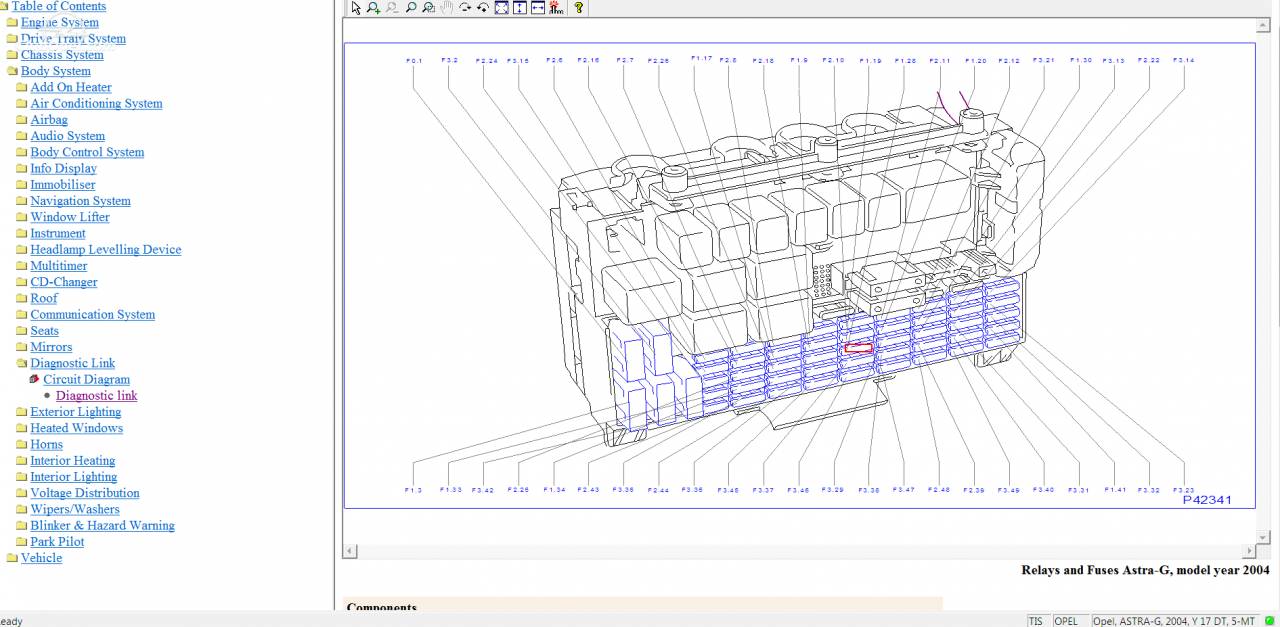The image size is (1280, 627).
Task: Click the left arrow of horizontal scrollbar
Action: tap(350, 551)
